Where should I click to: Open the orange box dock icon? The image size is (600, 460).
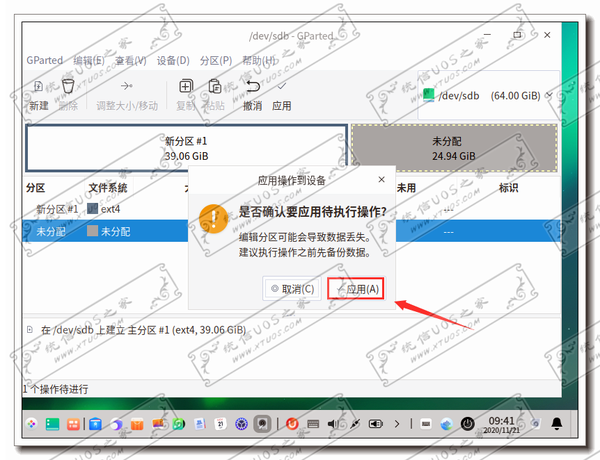(137, 424)
